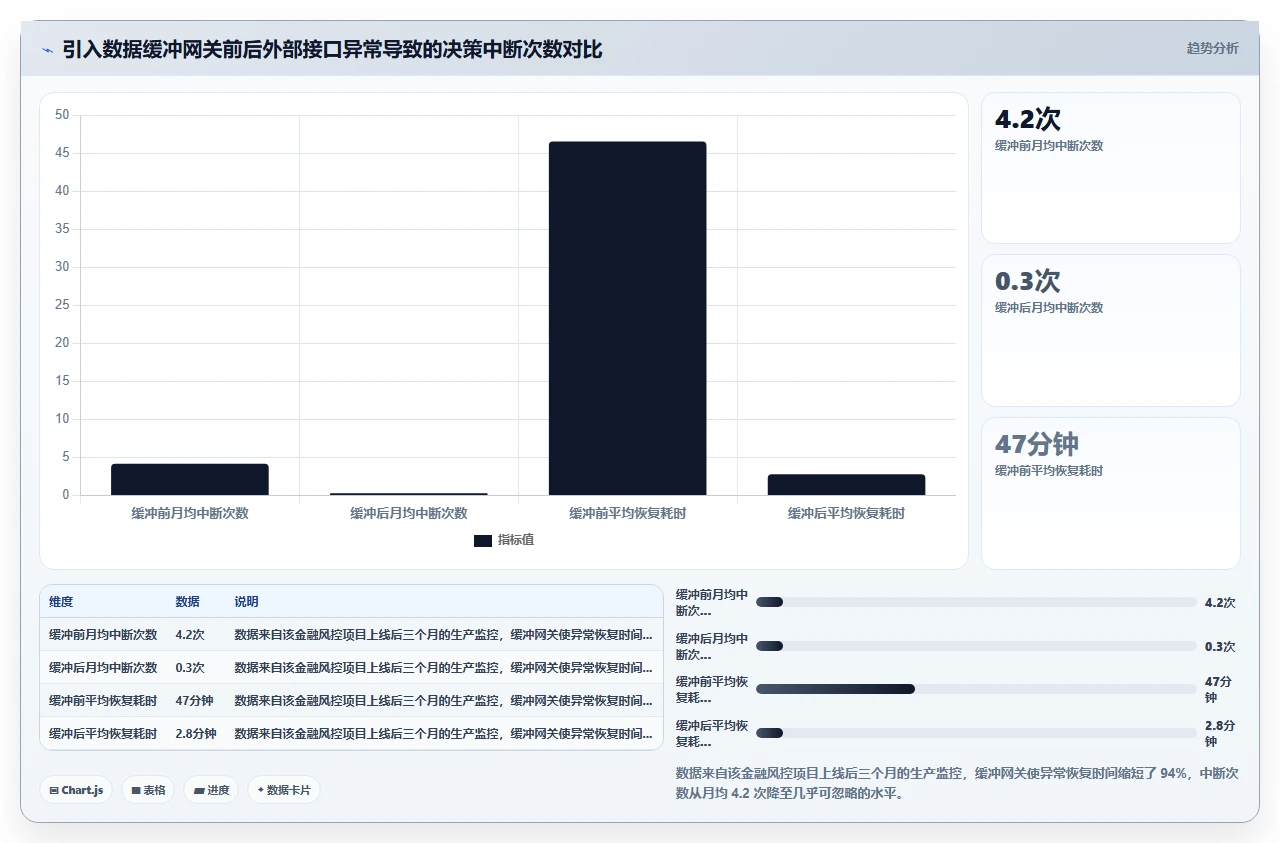Click the 维度 table column header
Screen dimensions: 1280x843
coord(61,602)
